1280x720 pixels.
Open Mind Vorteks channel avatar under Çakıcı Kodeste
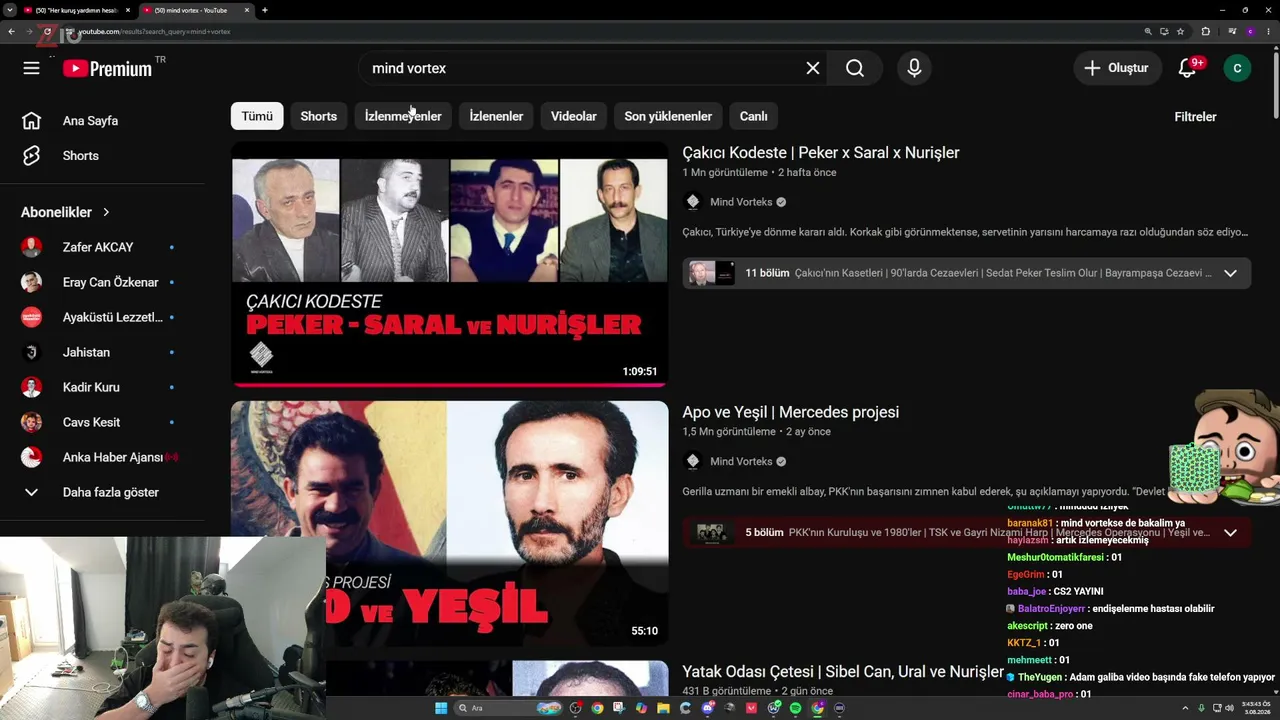click(x=692, y=202)
